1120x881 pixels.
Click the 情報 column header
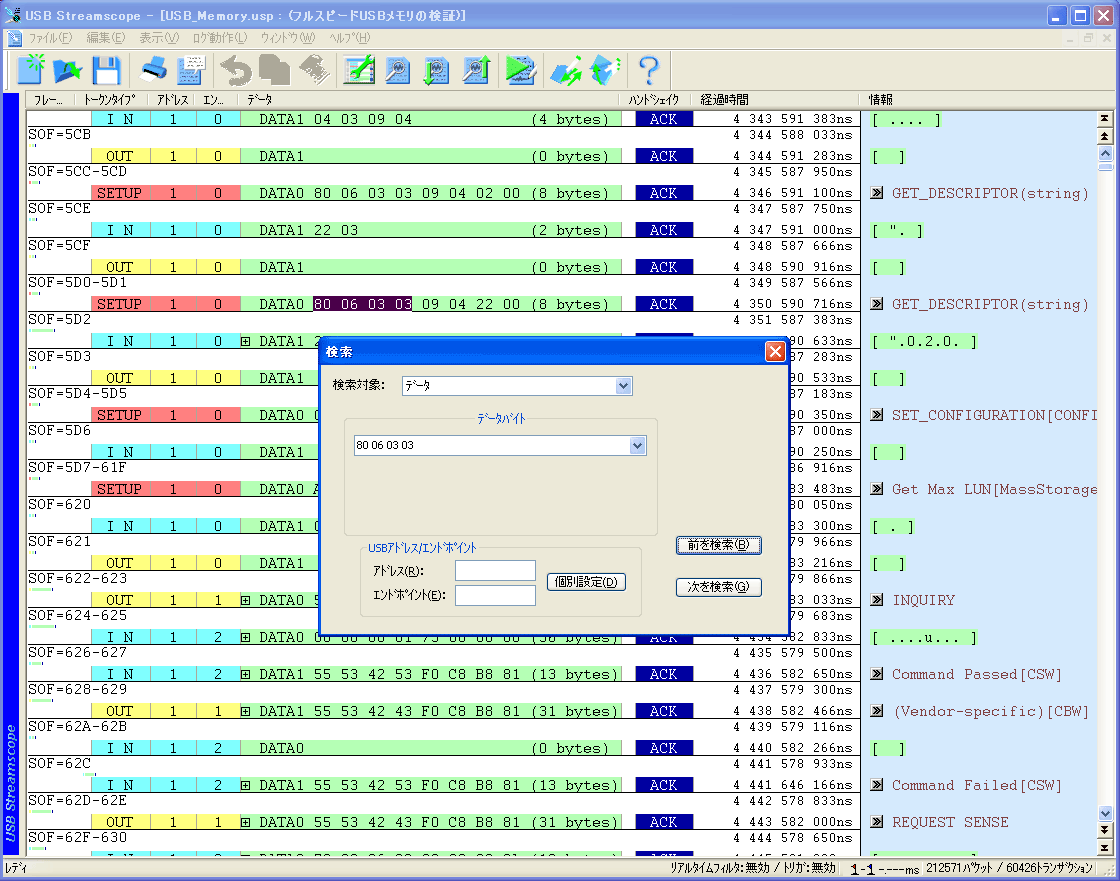click(881, 100)
